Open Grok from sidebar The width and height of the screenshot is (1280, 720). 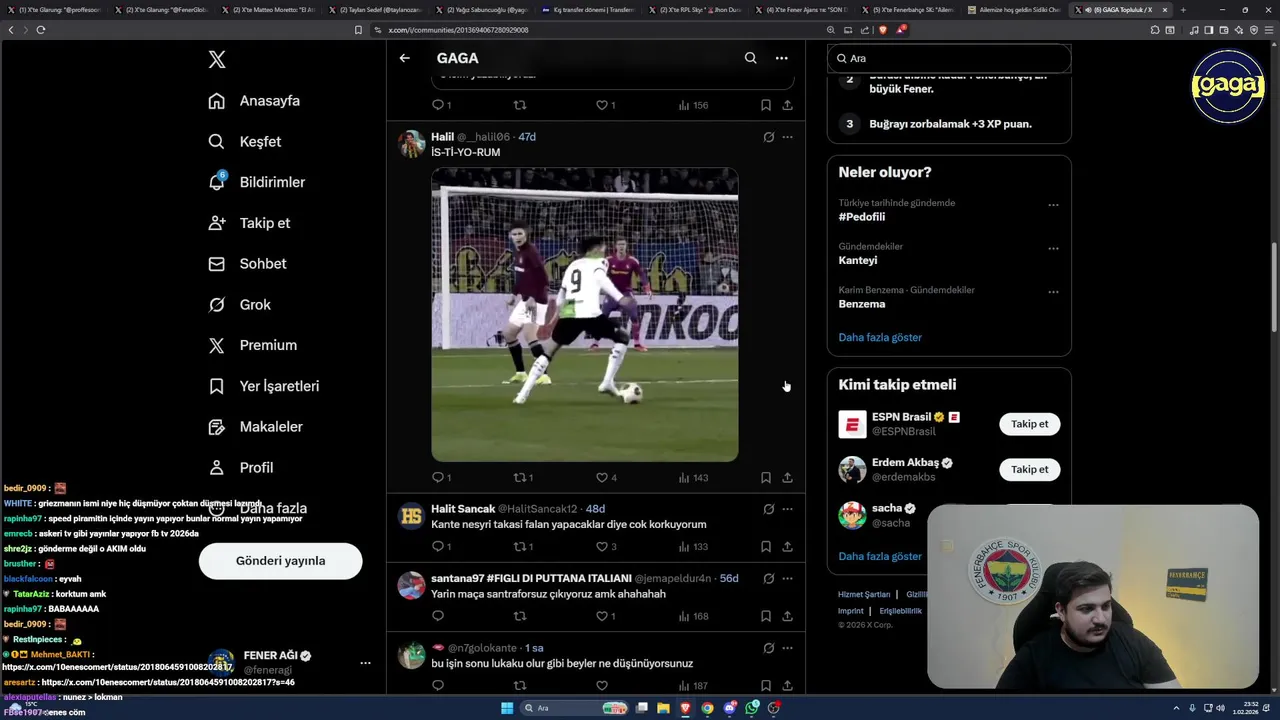click(x=239, y=305)
